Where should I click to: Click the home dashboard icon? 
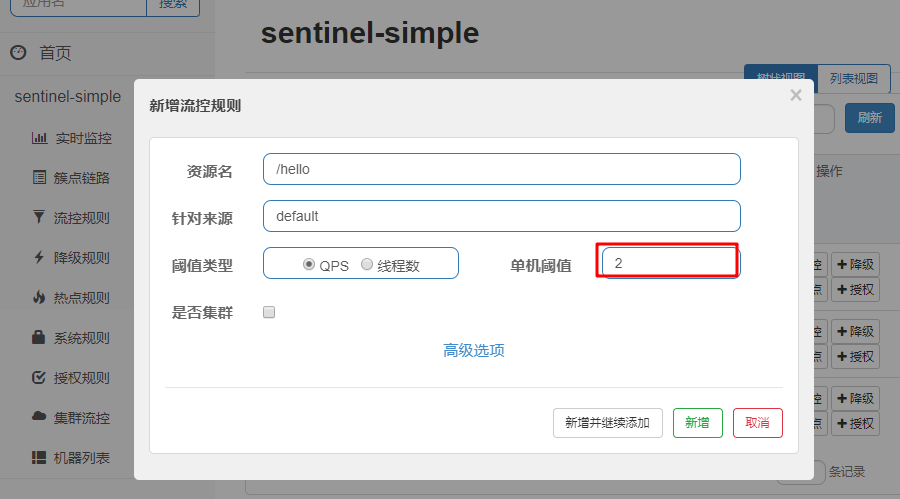point(18,53)
